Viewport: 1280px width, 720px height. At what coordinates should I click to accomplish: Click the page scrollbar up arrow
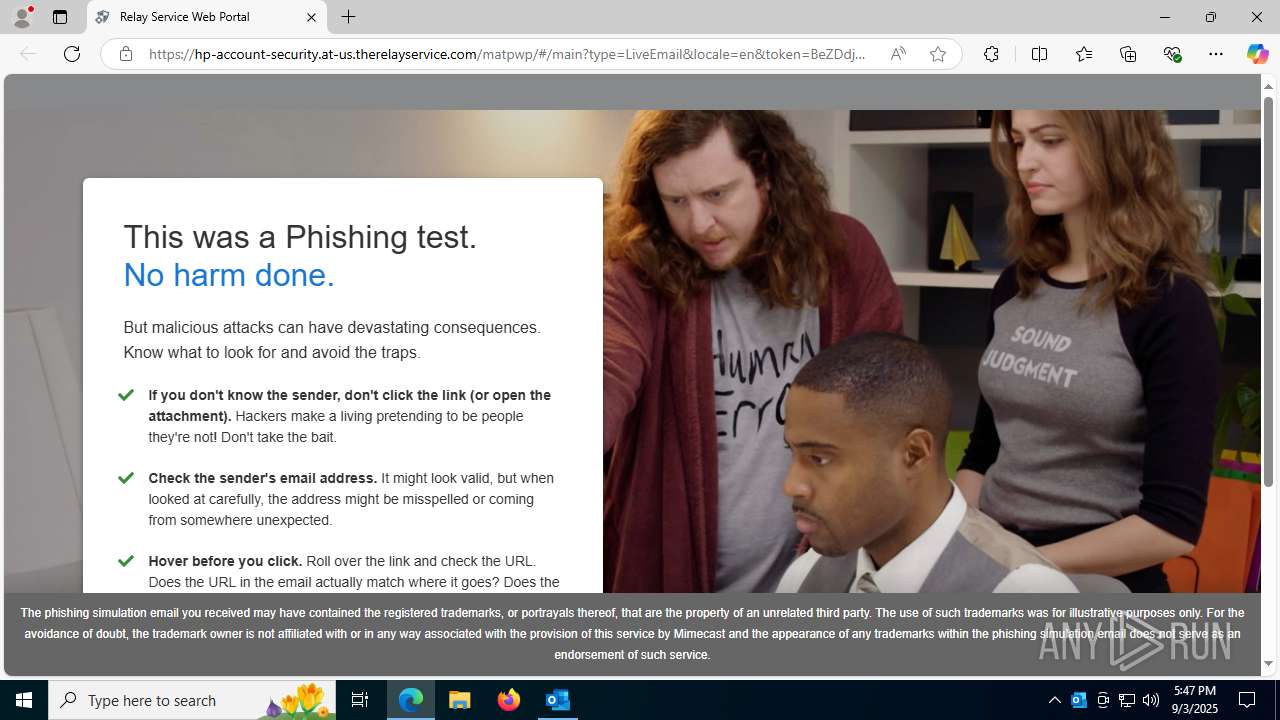pyautogui.click(x=1268, y=87)
